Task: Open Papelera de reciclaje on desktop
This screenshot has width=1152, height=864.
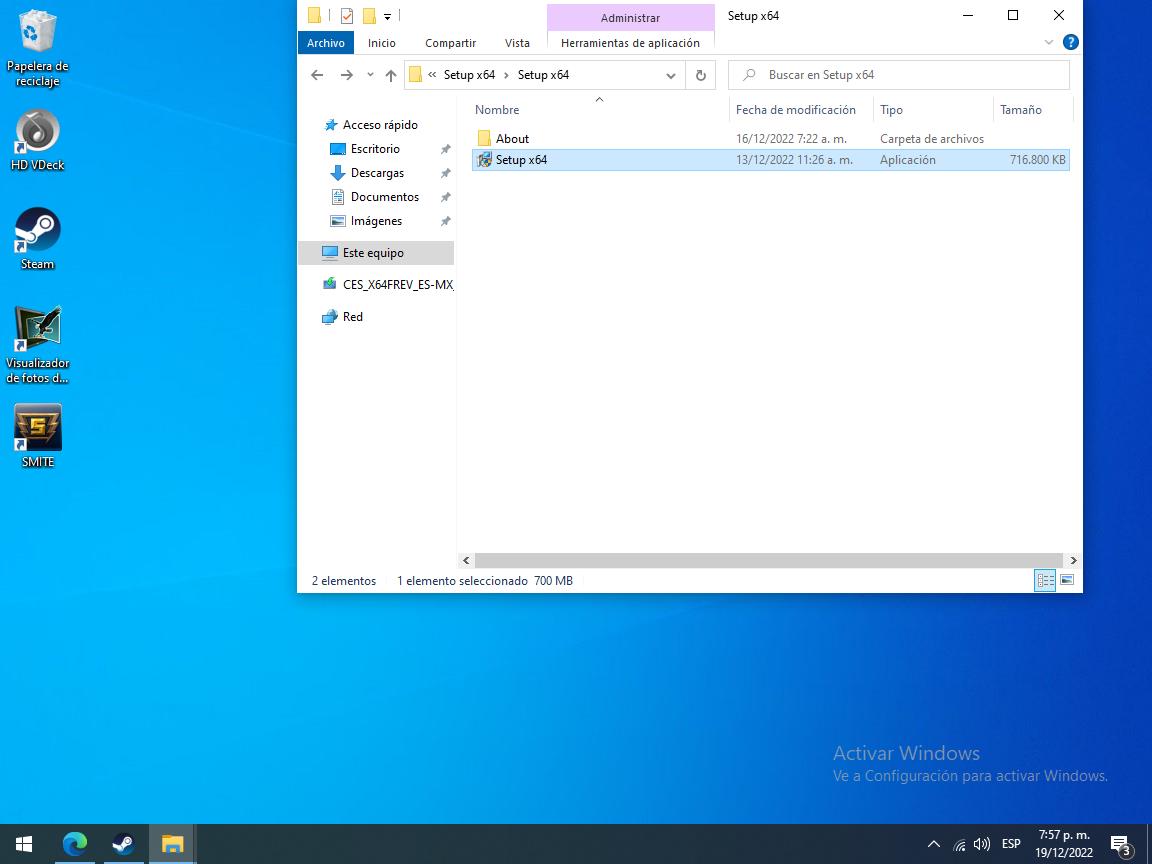Action: [38, 33]
